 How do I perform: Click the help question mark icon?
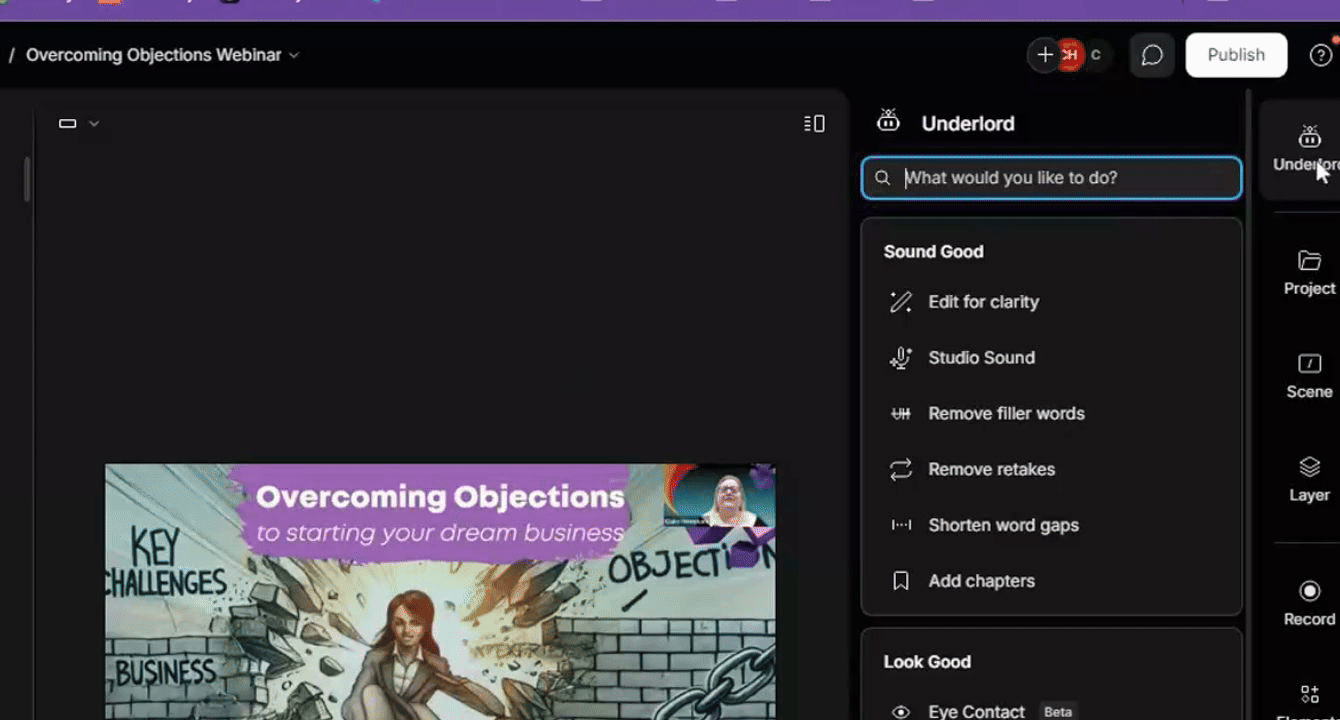pos(1320,55)
